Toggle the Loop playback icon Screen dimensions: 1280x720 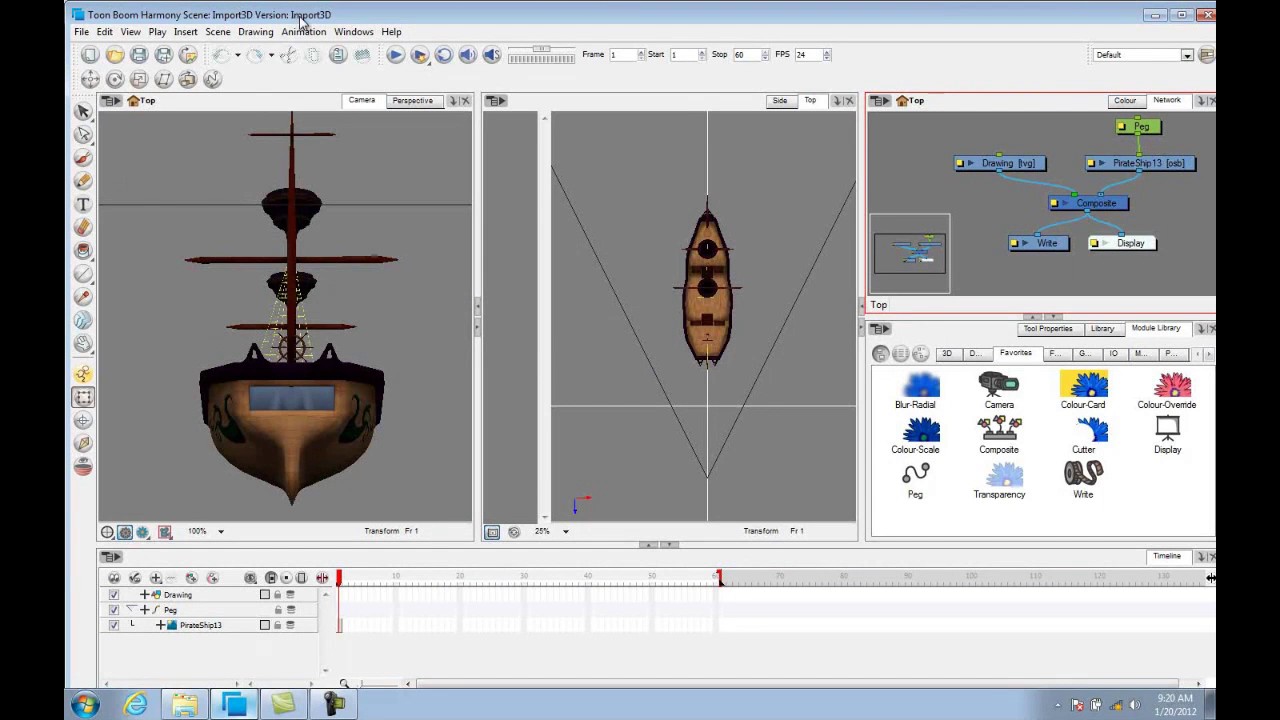tap(444, 55)
